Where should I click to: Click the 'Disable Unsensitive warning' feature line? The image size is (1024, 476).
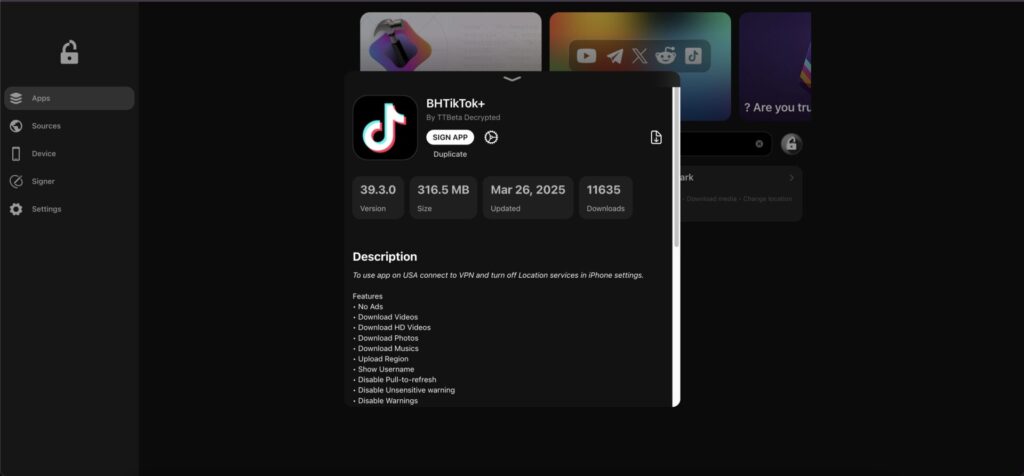coord(404,390)
